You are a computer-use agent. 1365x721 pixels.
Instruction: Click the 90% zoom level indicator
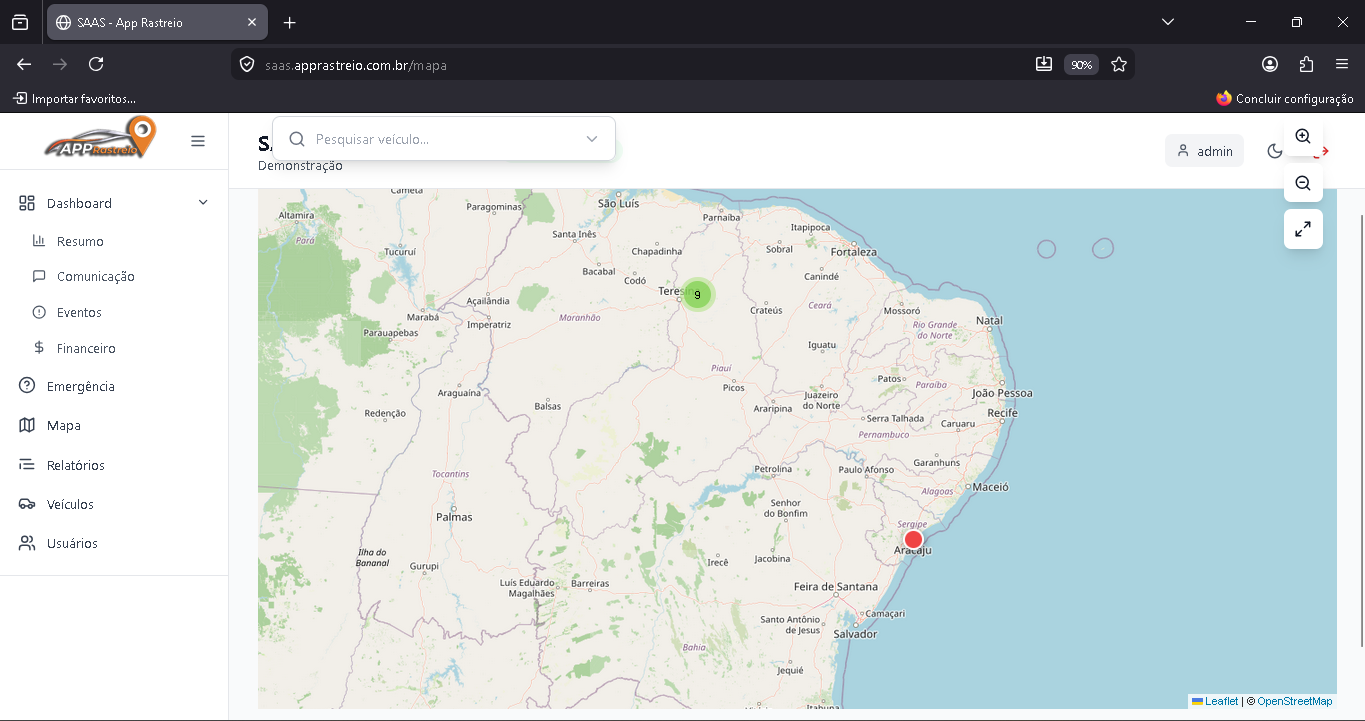[x=1081, y=64]
